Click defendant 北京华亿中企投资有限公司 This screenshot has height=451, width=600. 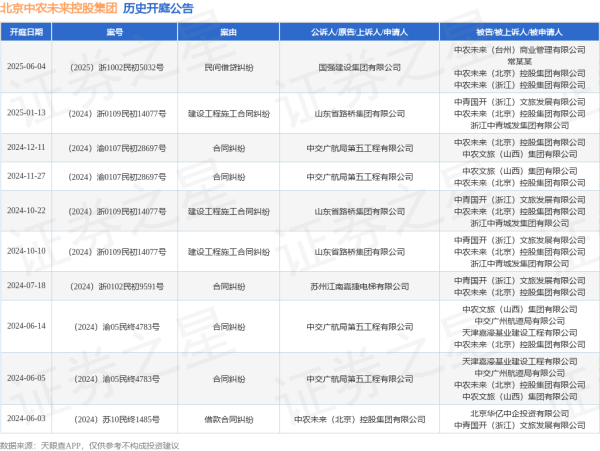tap(519, 414)
